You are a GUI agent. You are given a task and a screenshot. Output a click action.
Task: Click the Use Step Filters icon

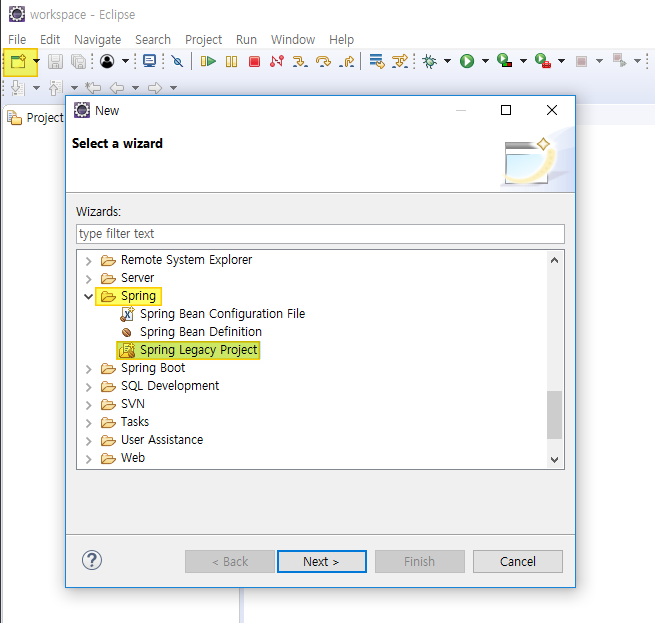400,61
